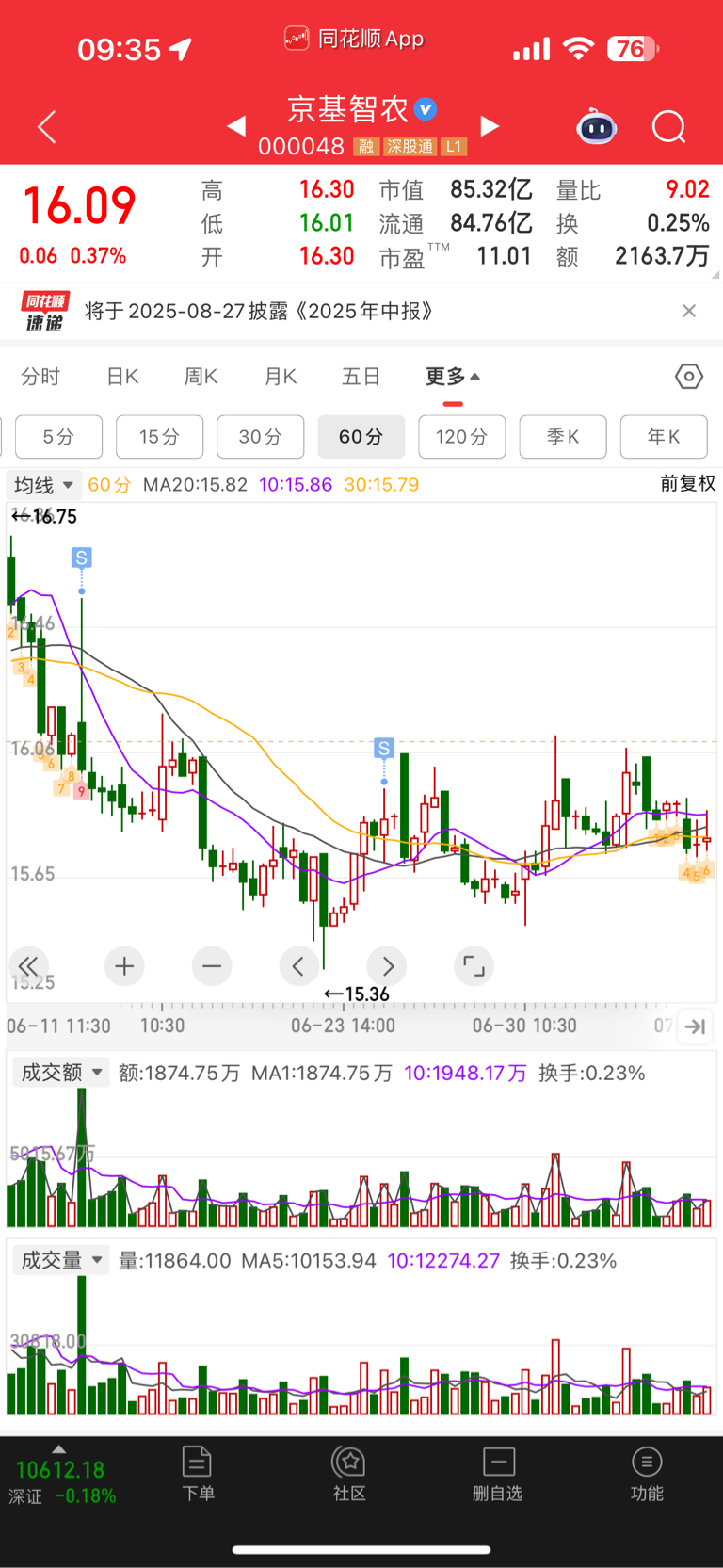Tap 60分 label in MA legend
Screen dimensions: 723x1568
(x=109, y=485)
